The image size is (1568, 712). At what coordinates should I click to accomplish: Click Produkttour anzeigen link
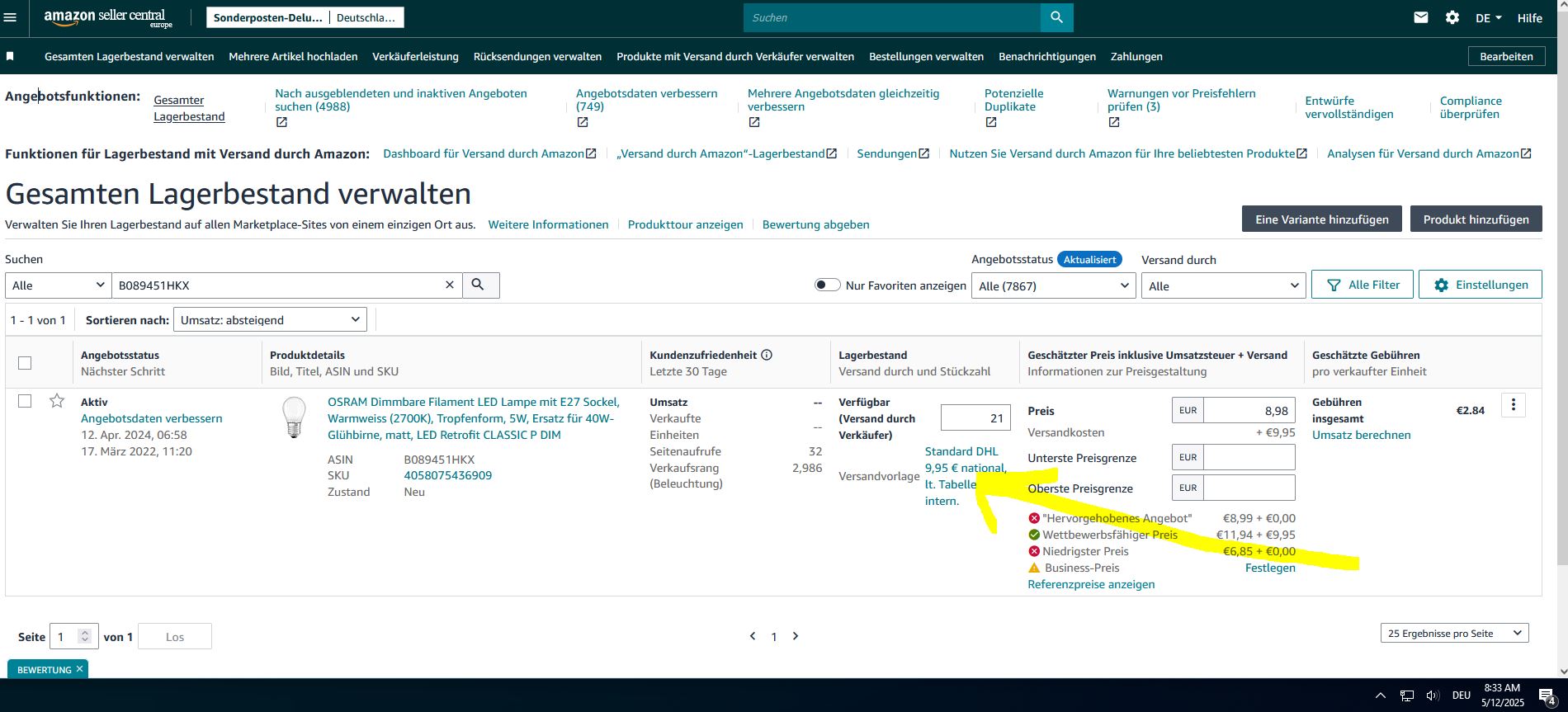coord(685,224)
